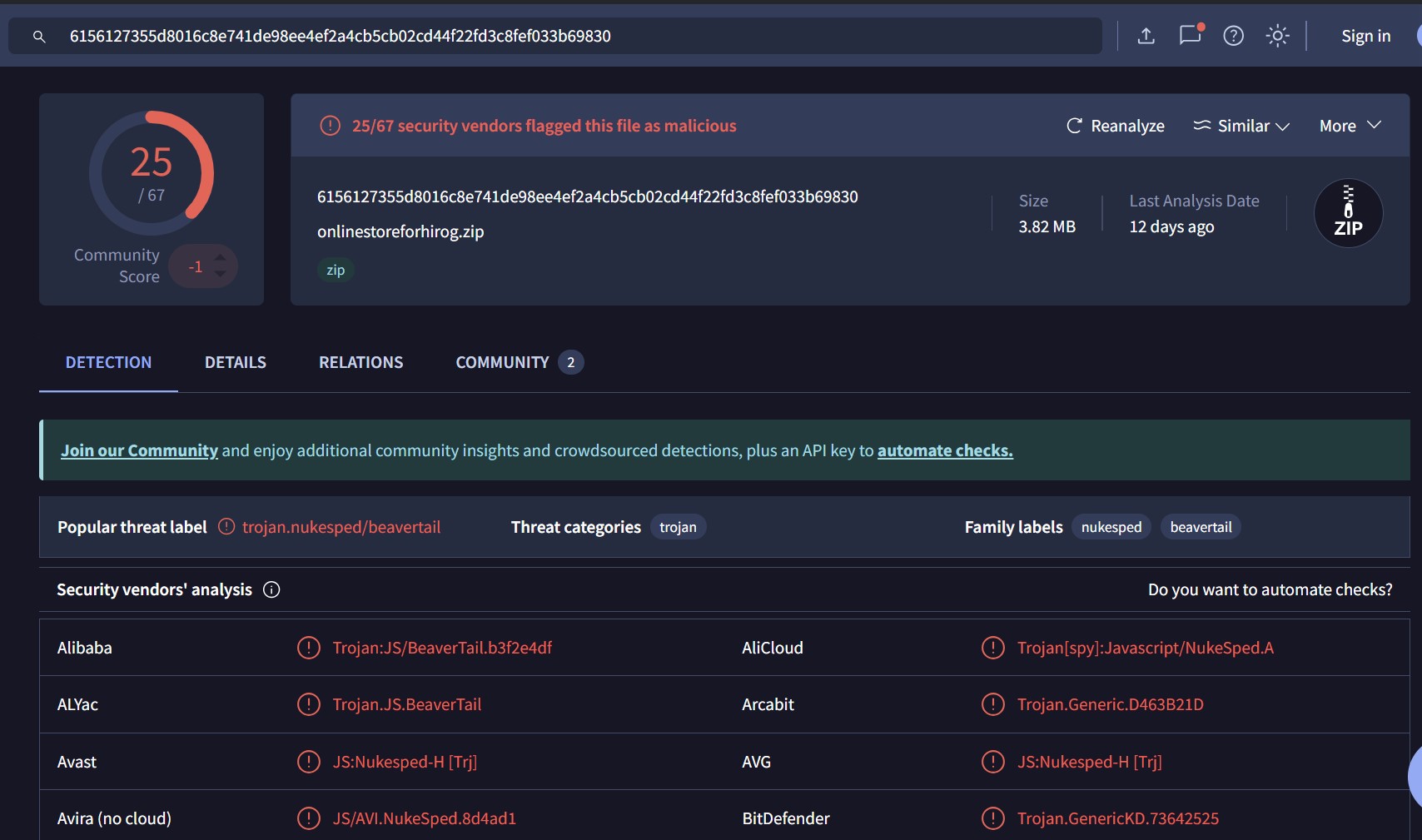The width and height of the screenshot is (1422, 840).
Task: Click the ALYac detection alert icon
Action: point(309,704)
